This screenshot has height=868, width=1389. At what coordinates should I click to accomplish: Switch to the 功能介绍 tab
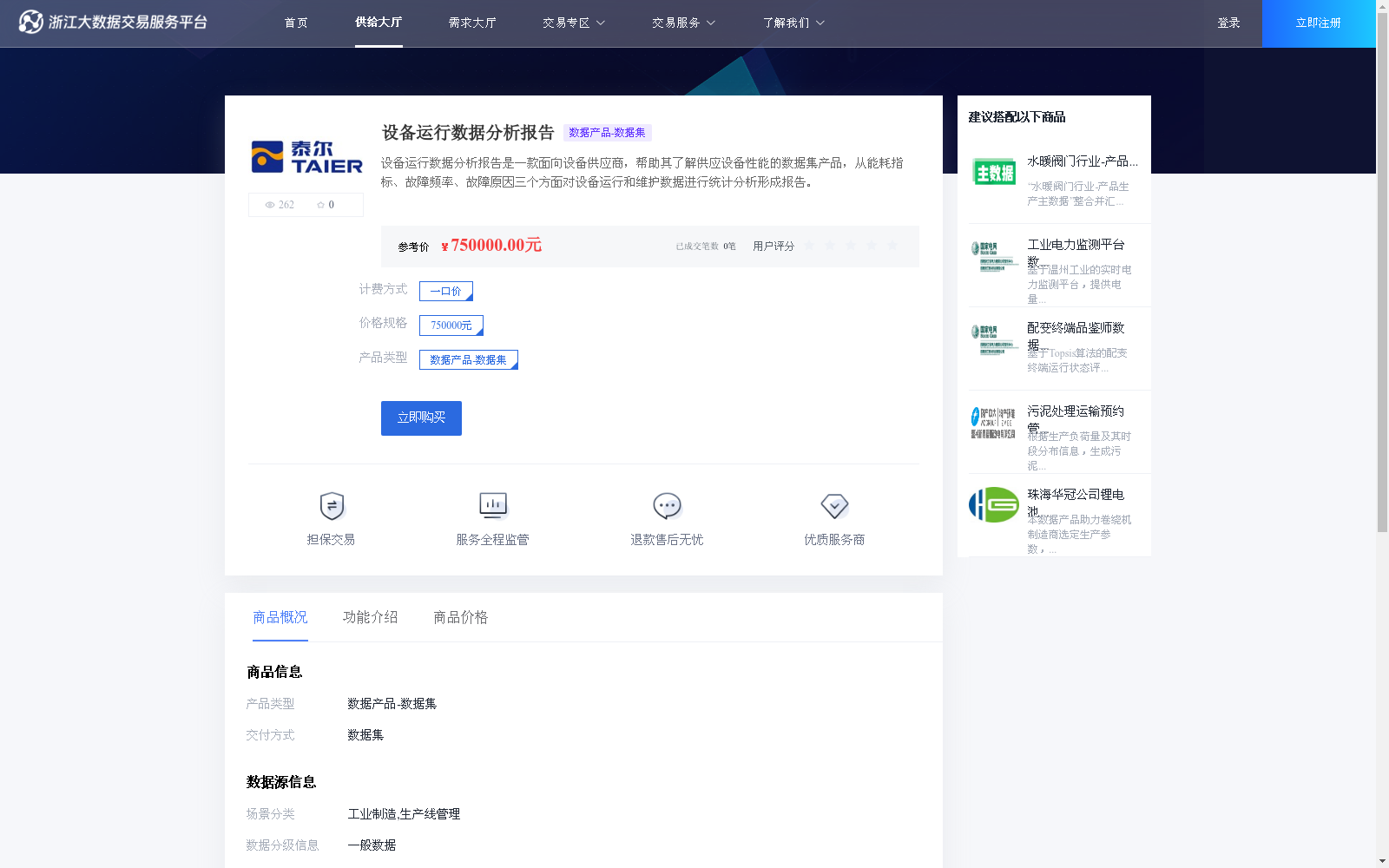(371, 617)
